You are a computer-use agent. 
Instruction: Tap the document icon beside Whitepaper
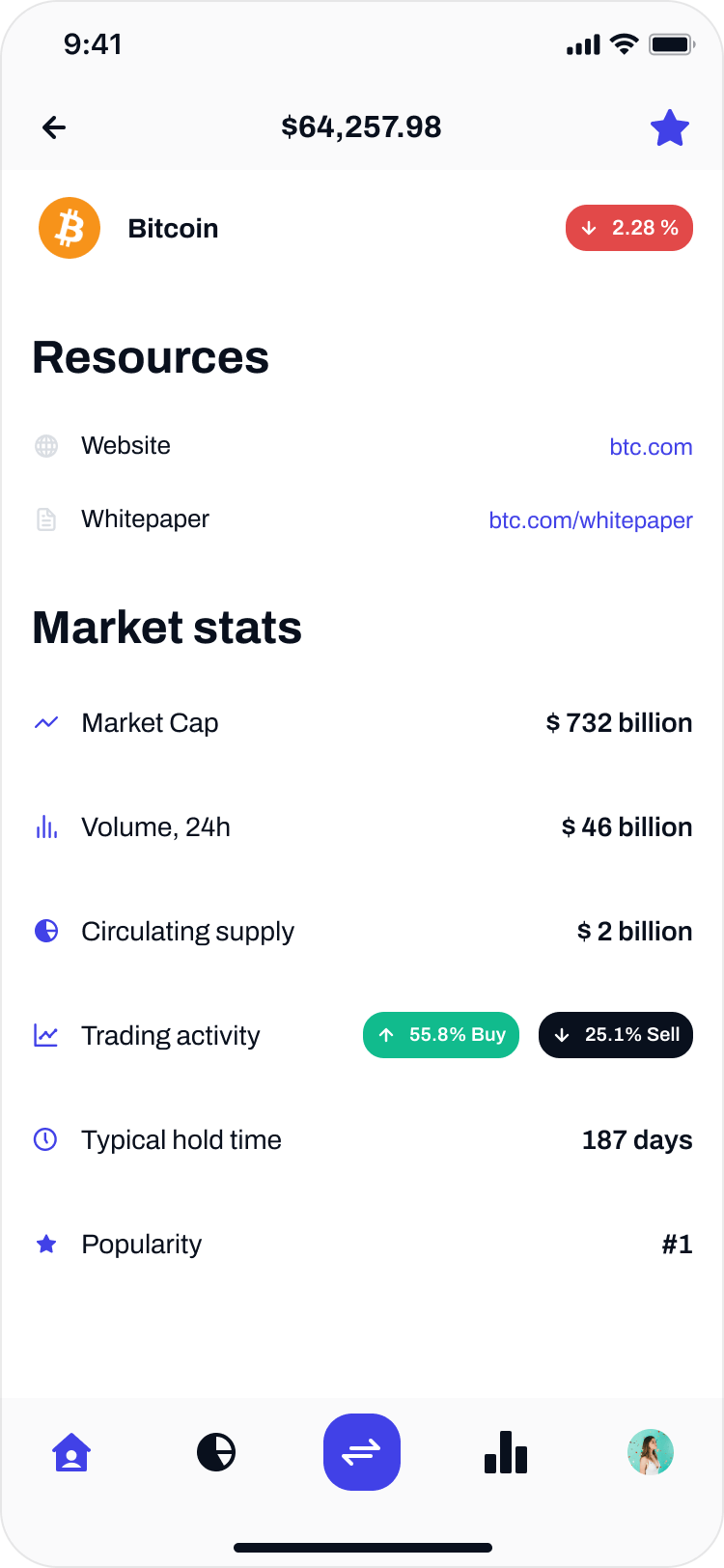46,519
